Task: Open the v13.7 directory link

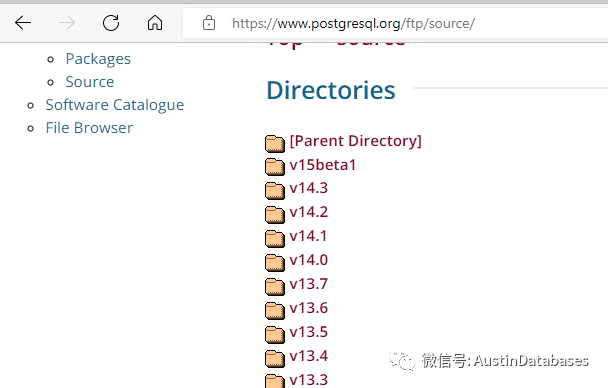Action: (309, 284)
